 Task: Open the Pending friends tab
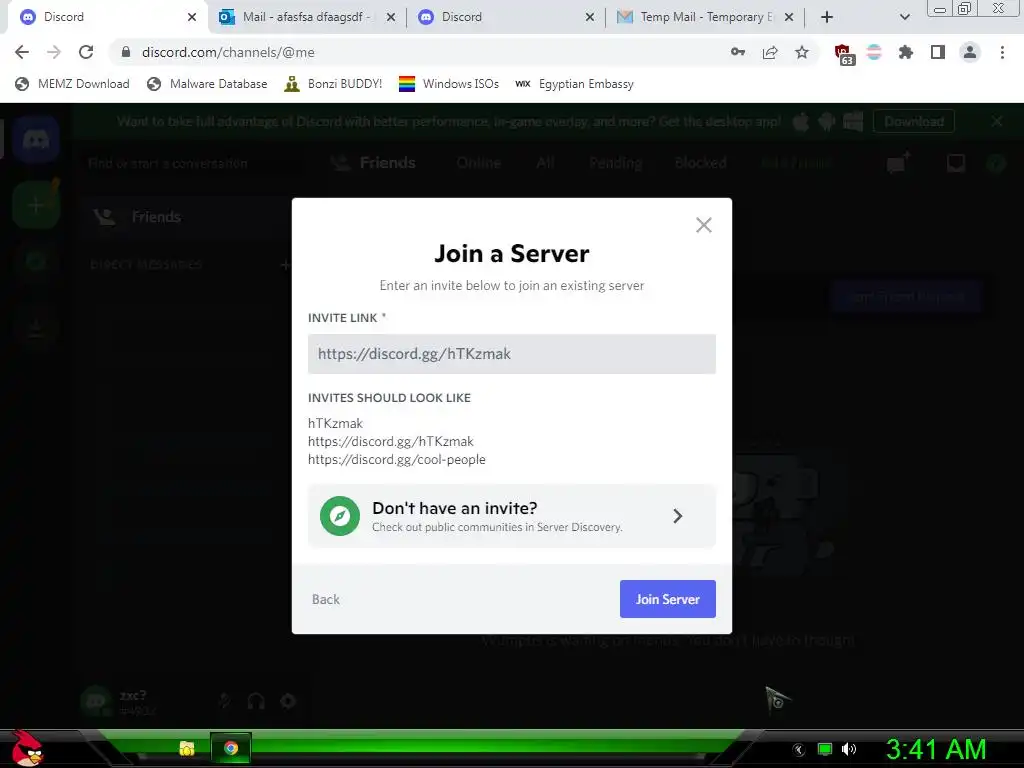(615, 163)
